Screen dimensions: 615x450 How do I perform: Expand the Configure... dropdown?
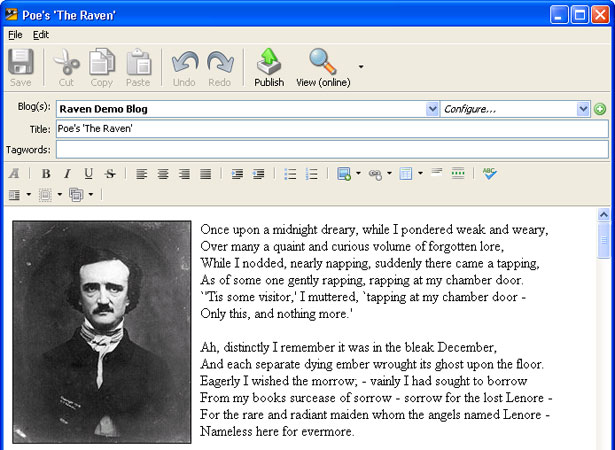pos(583,109)
